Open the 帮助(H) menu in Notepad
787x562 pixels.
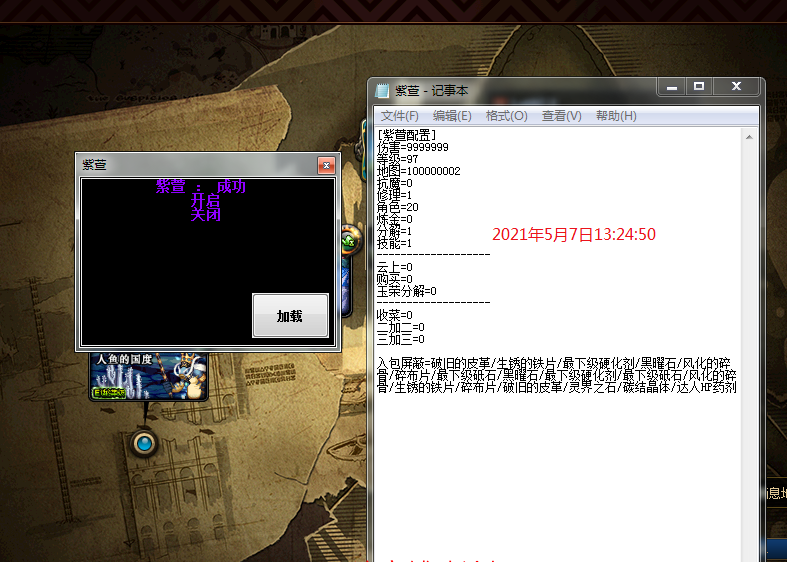pos(616,116)
